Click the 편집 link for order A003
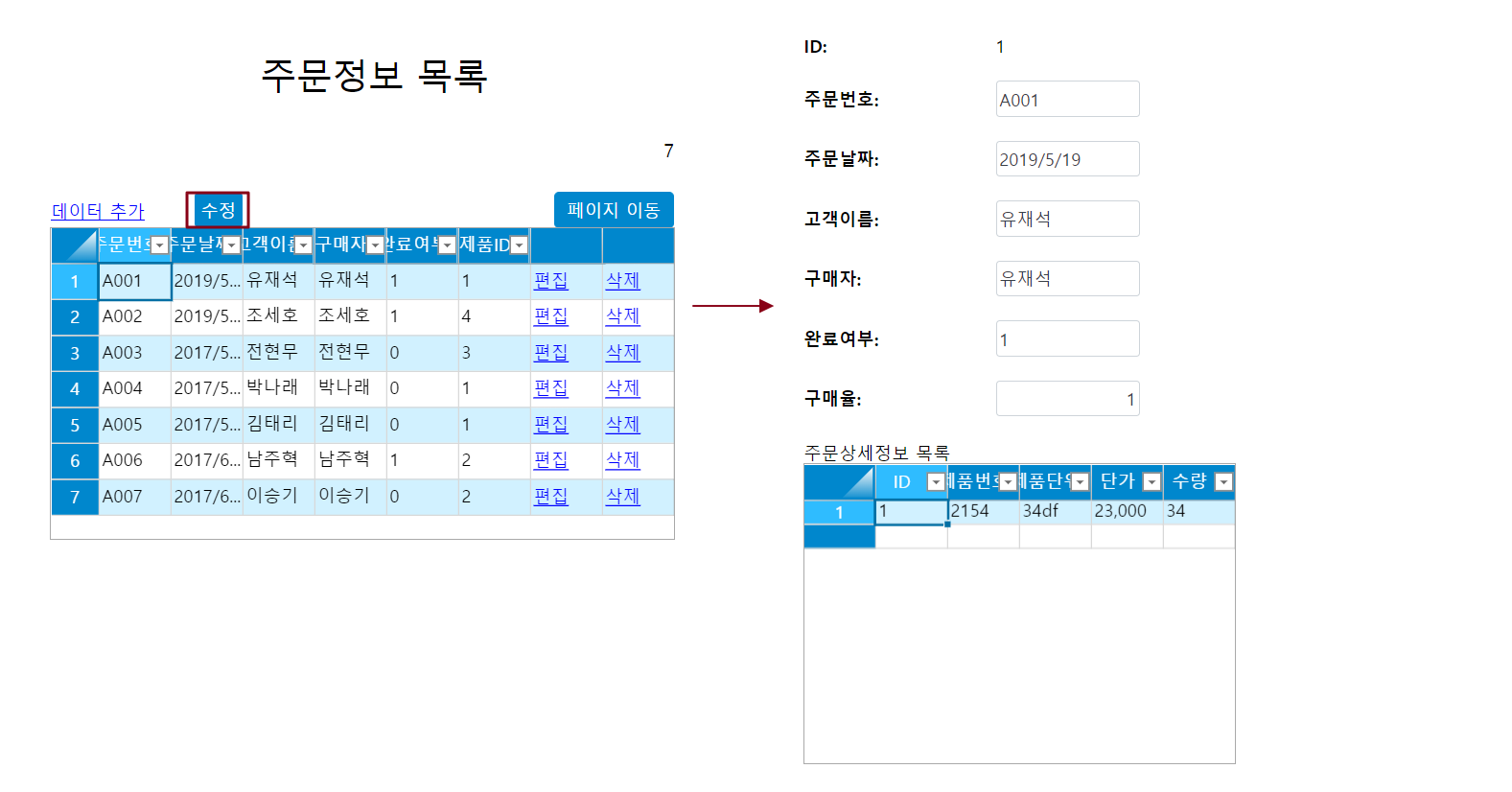 pos(550,353)
